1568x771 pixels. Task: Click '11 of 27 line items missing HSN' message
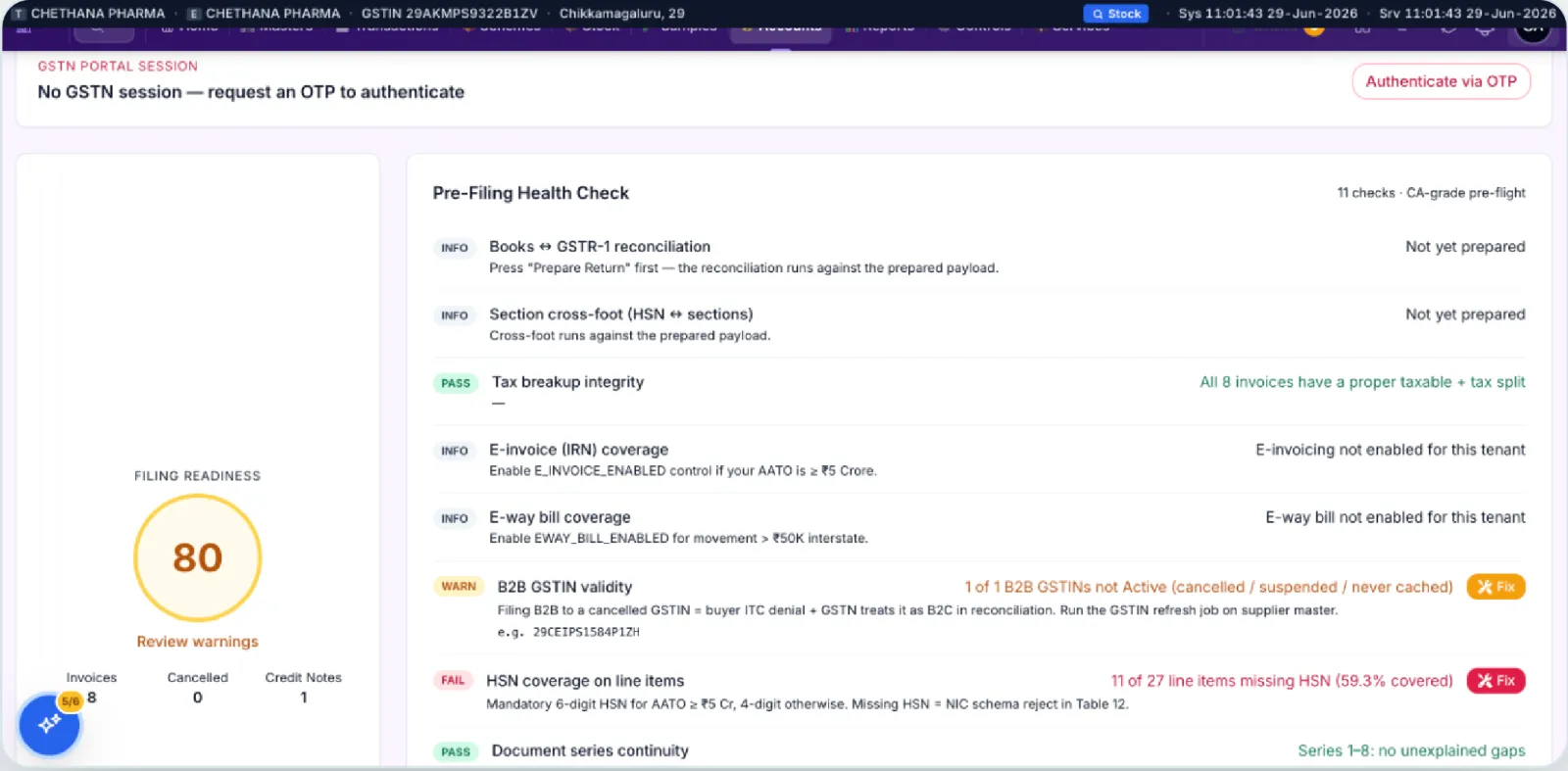click(x=1282, y=681)
